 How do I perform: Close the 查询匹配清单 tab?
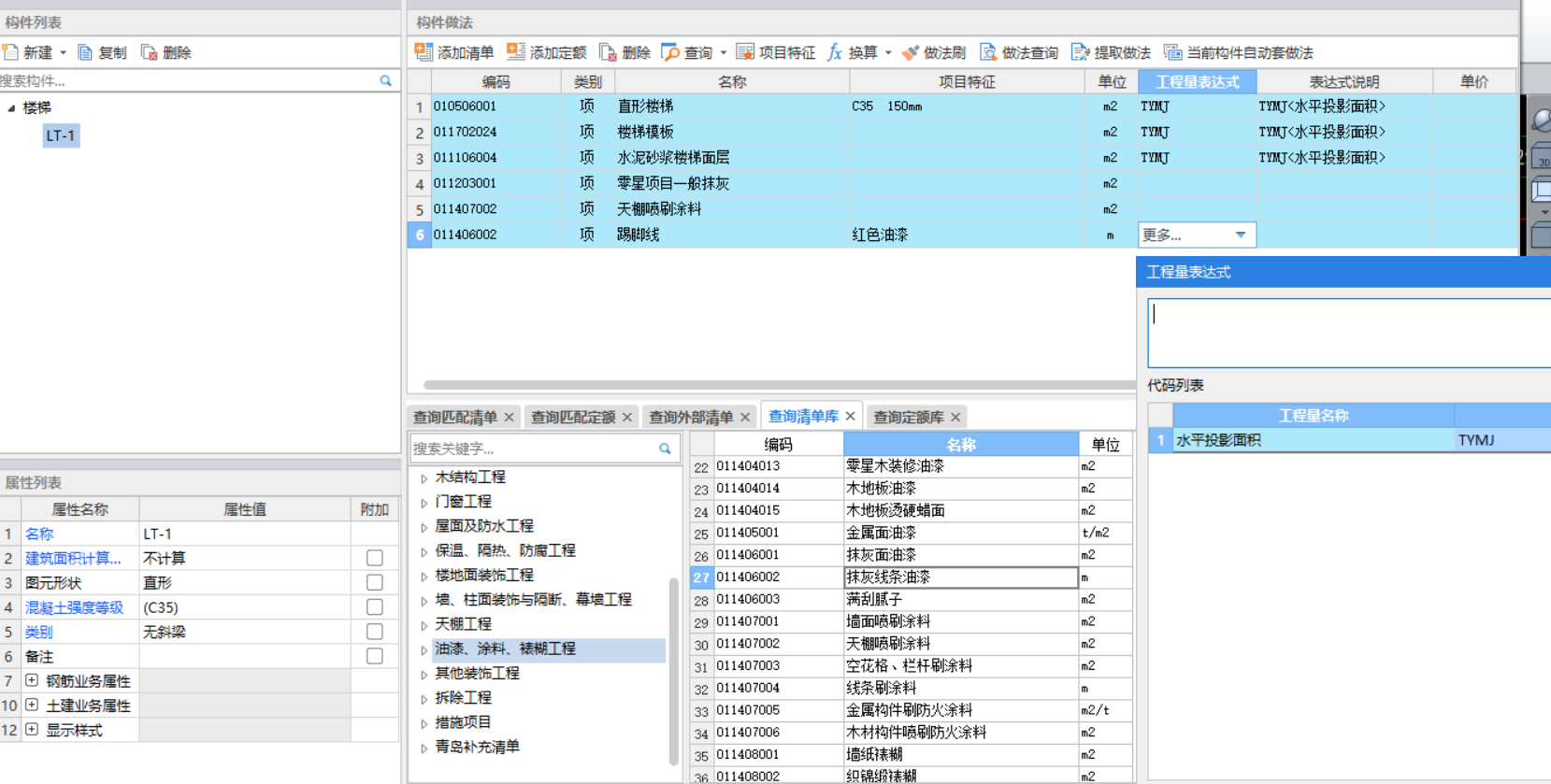pos(509,417)
